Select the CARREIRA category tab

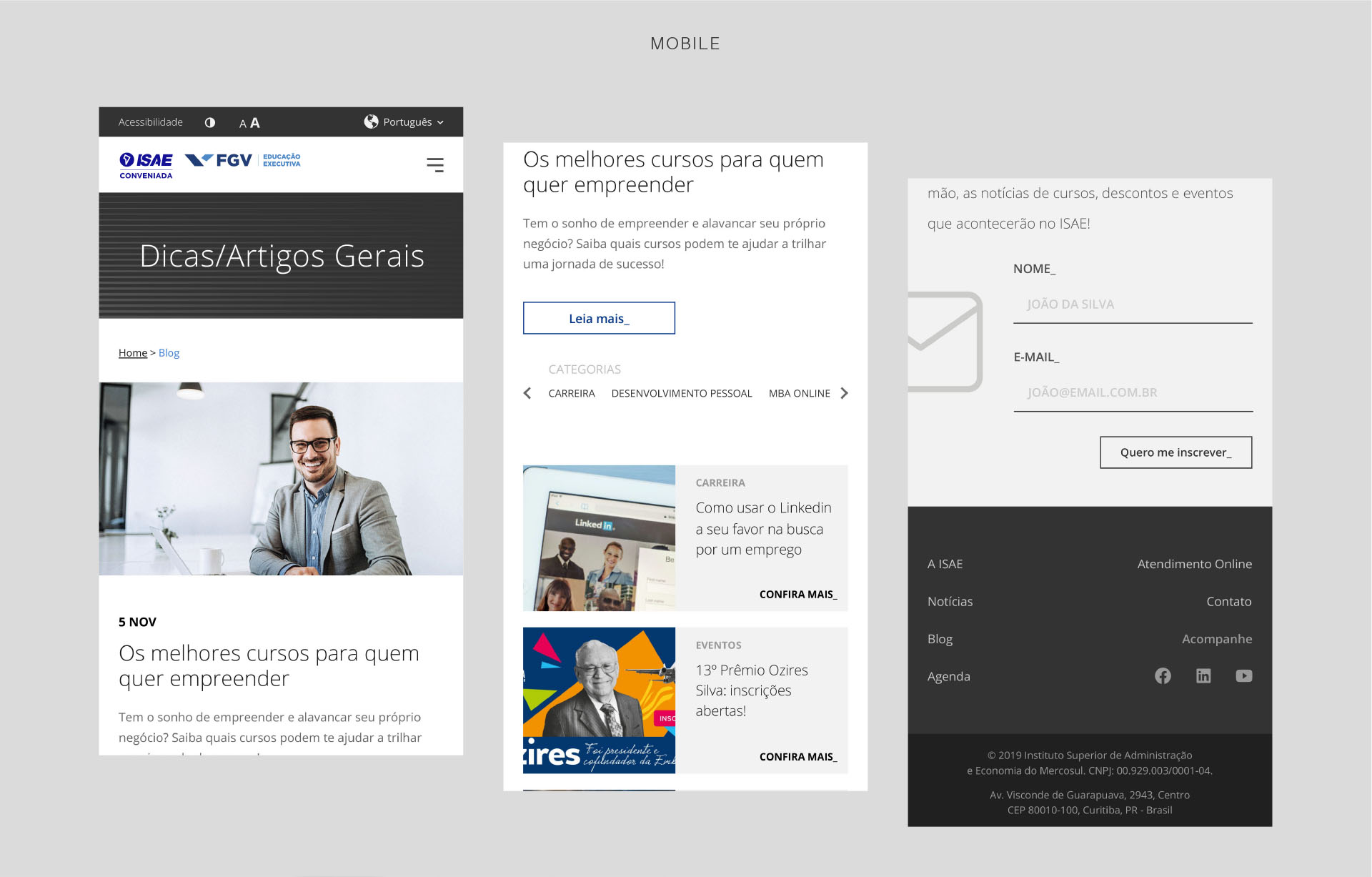click(571, 394)
